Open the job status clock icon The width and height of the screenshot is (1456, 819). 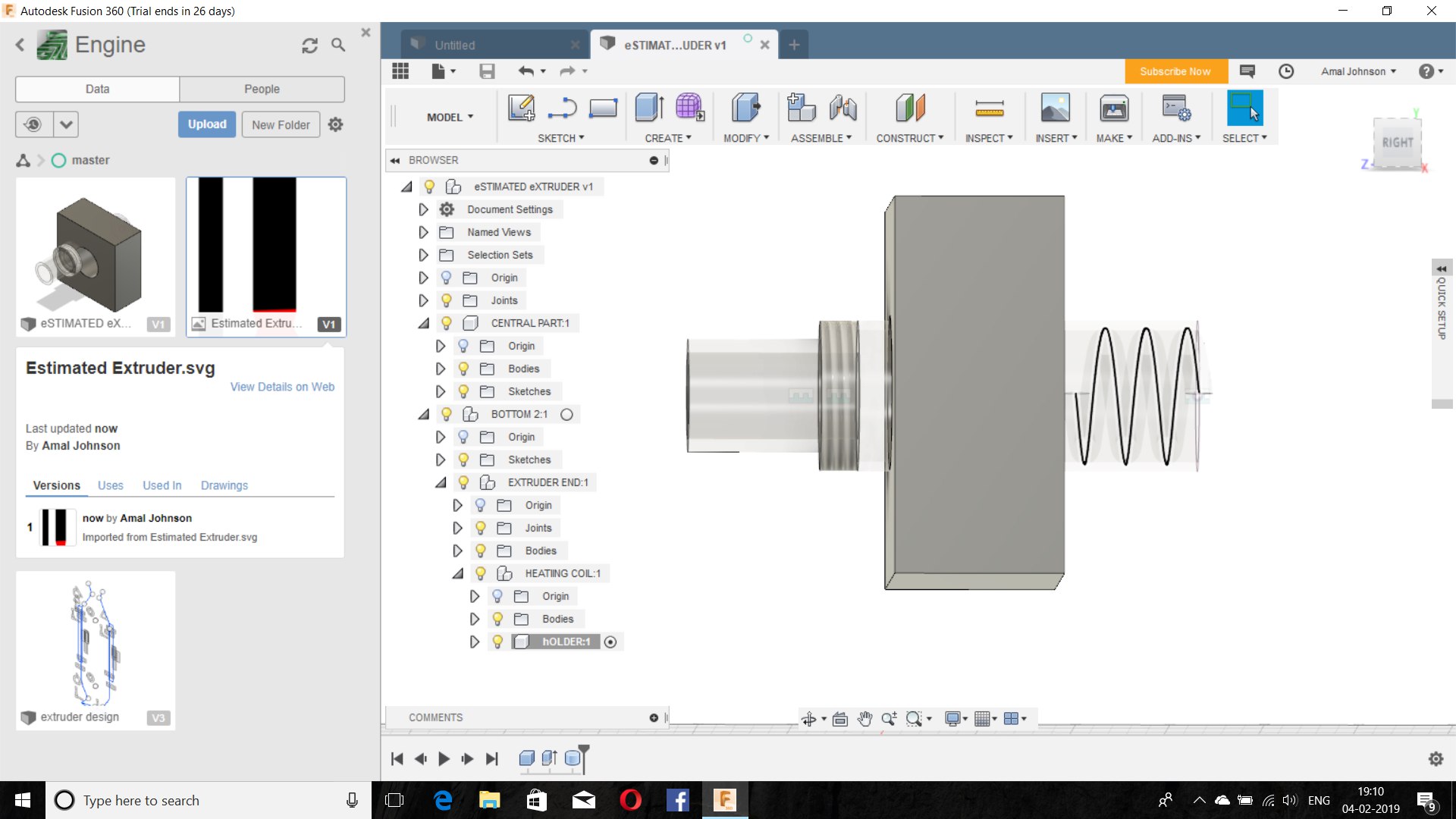point(1286,71)
